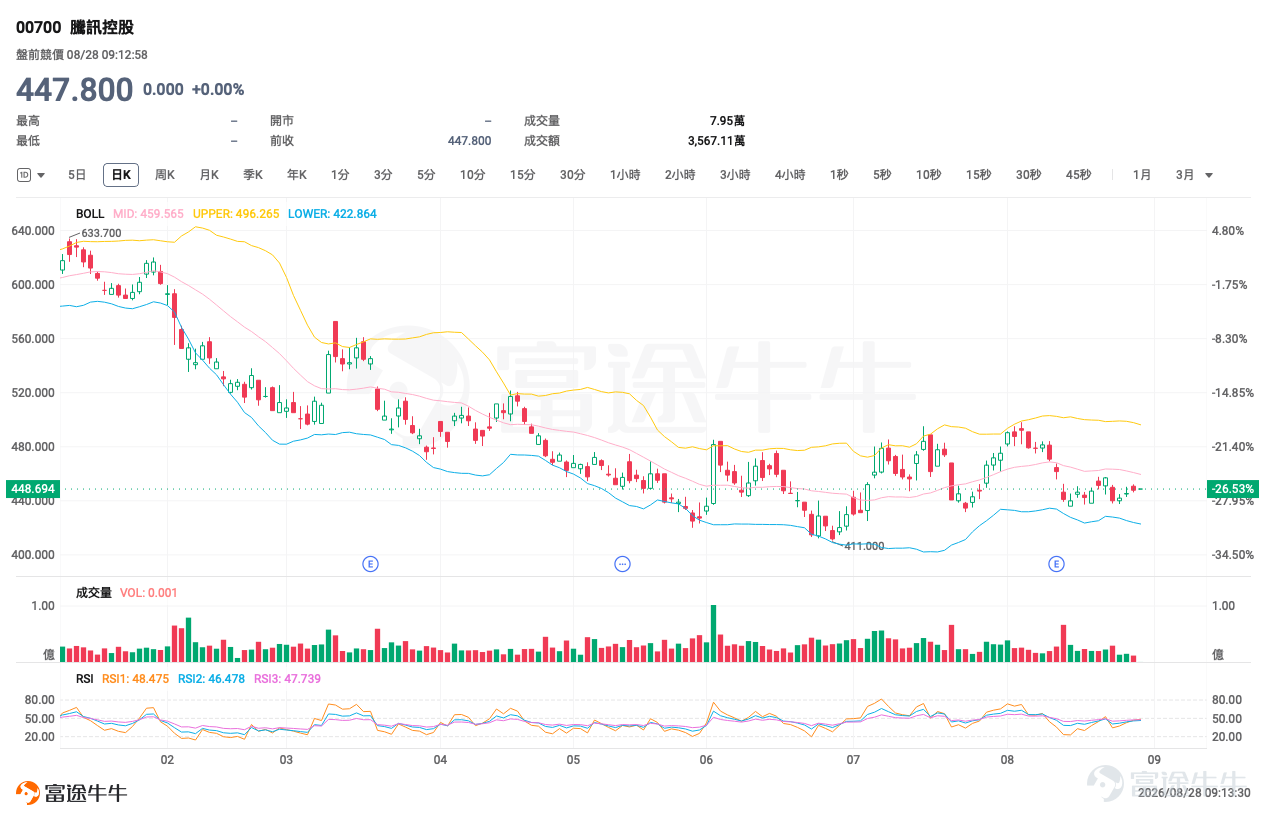Click the 前收 value 447.800
The image size is (1267, 820).
pos(469,141)
